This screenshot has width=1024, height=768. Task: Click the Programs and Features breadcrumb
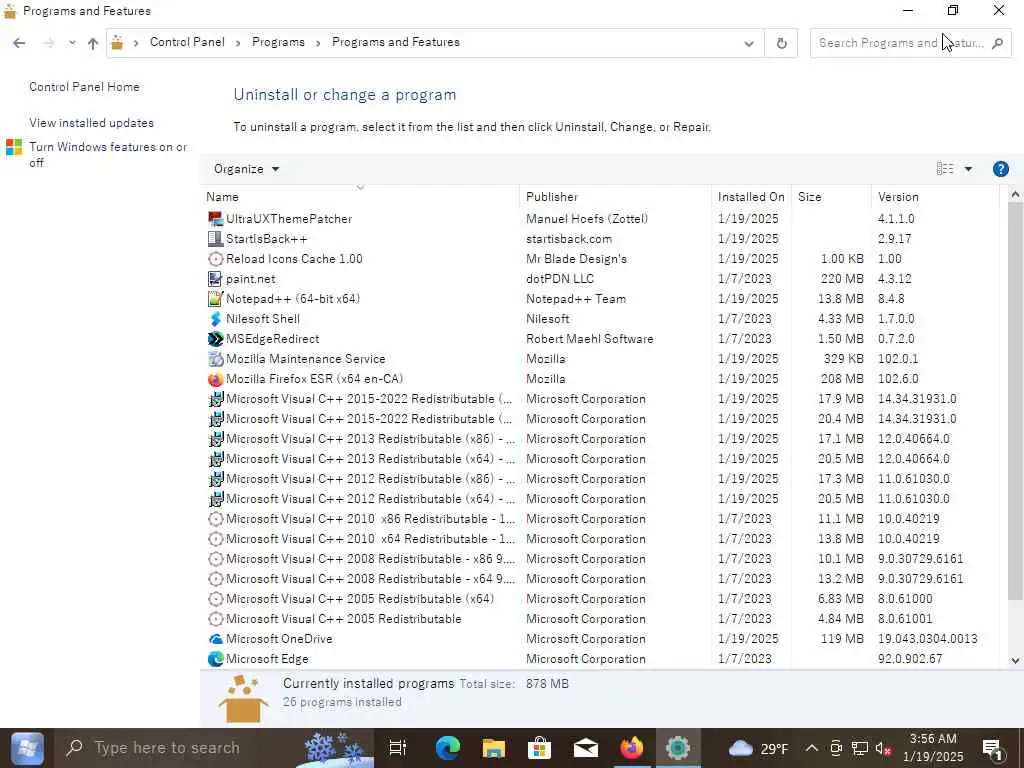point(396,42)
